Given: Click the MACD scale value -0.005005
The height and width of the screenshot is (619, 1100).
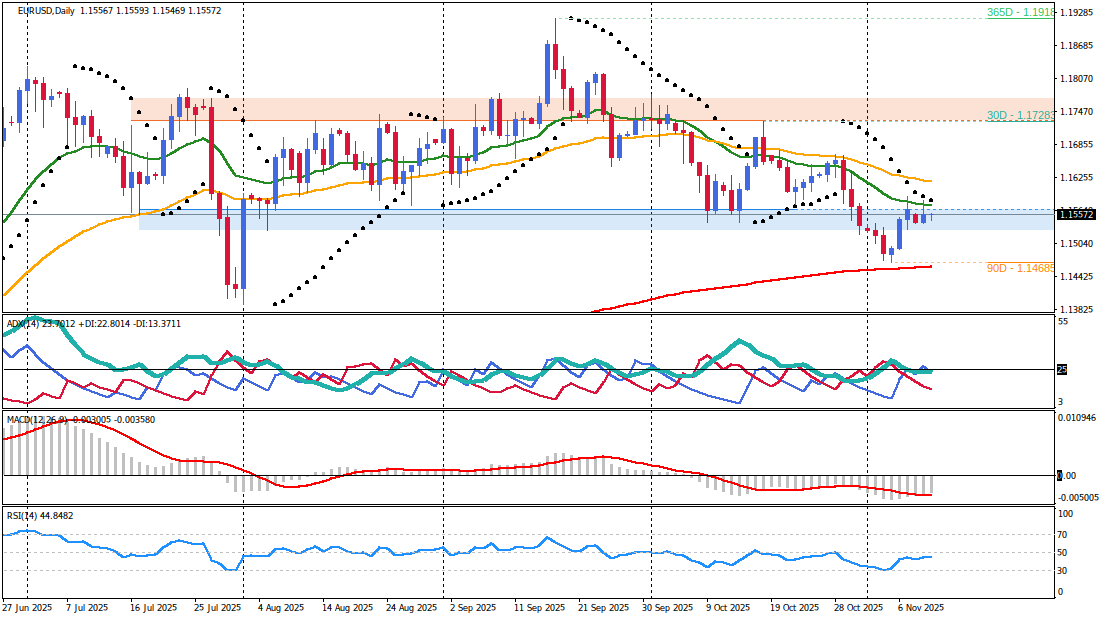Looking at the screenshot, I should 1079,498.
